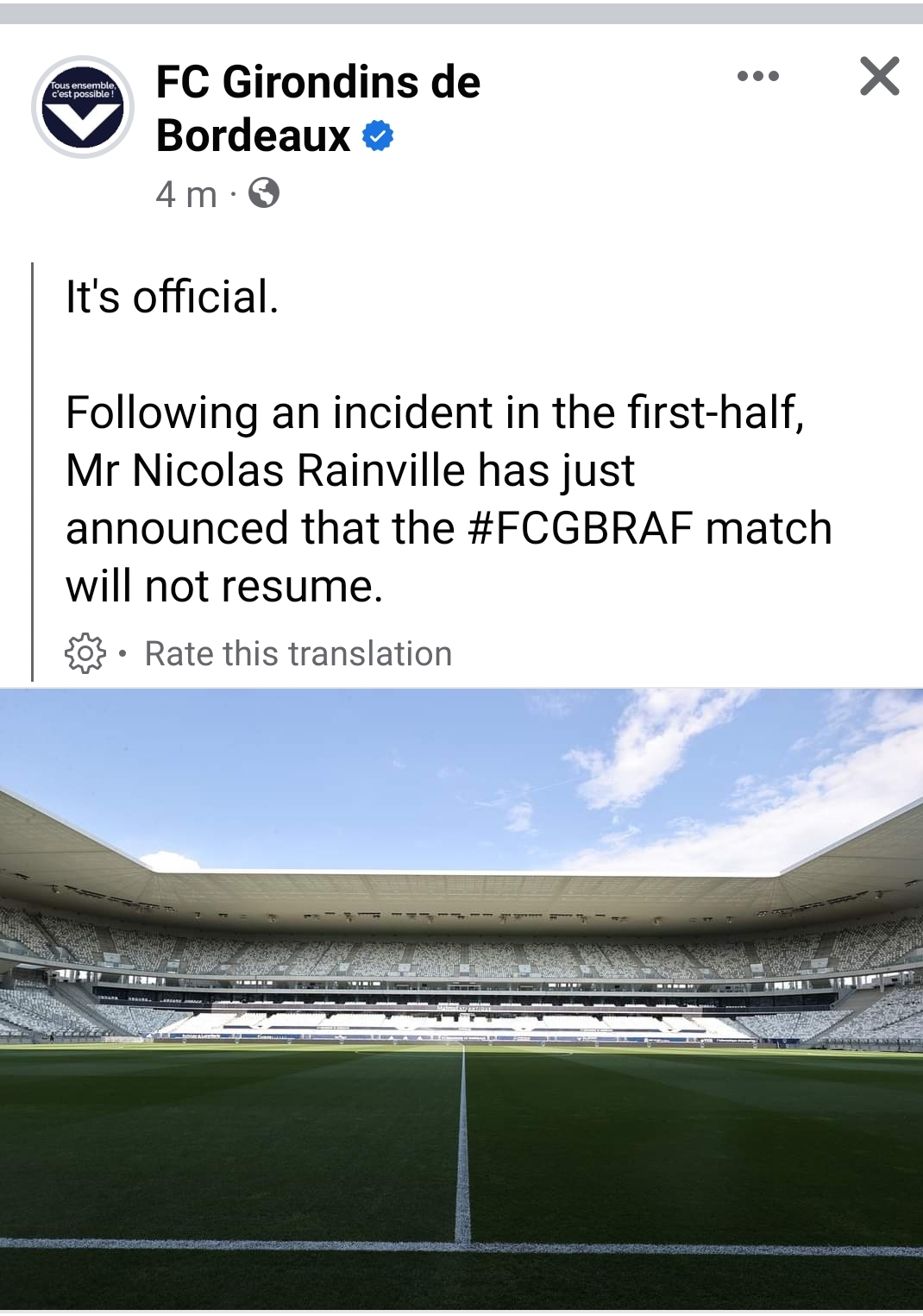The width and height of the screenshot is (923, 1316).
Task: Close the post with the X
Action: coord(879,77)
